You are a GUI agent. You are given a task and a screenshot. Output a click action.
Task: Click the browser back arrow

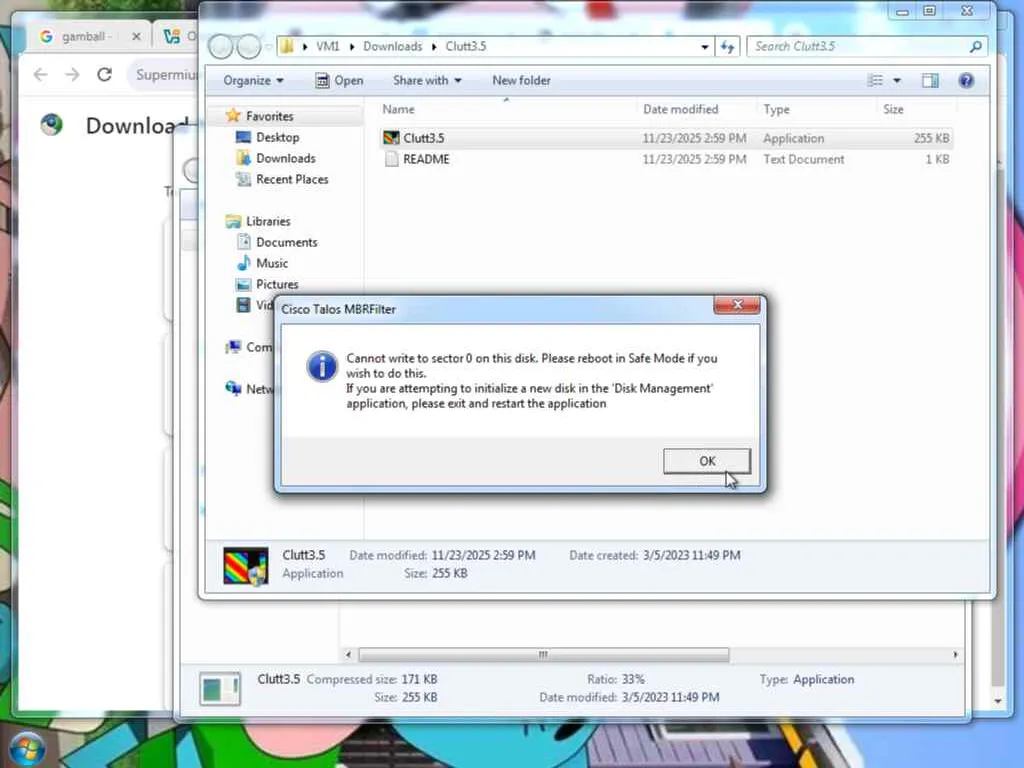point(40,75)
